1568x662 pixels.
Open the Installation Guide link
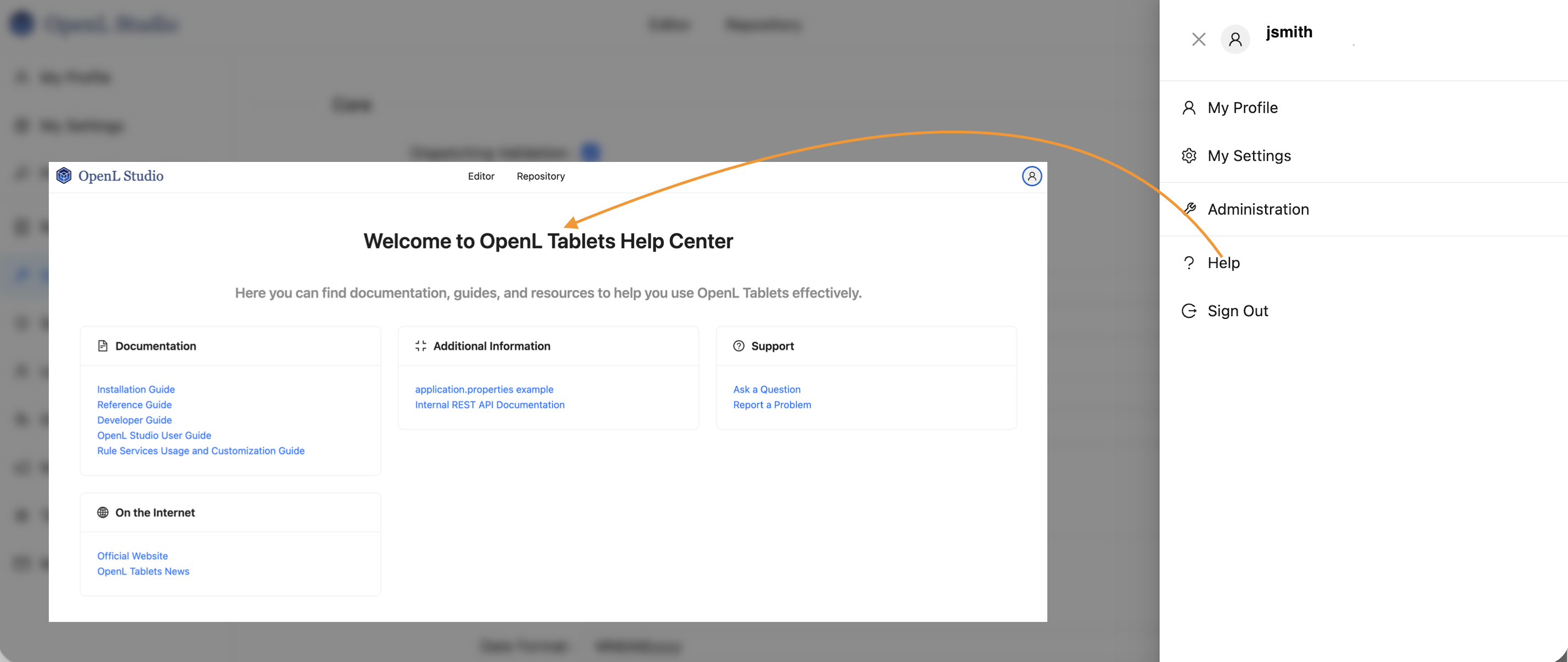[x=136, y=389]
